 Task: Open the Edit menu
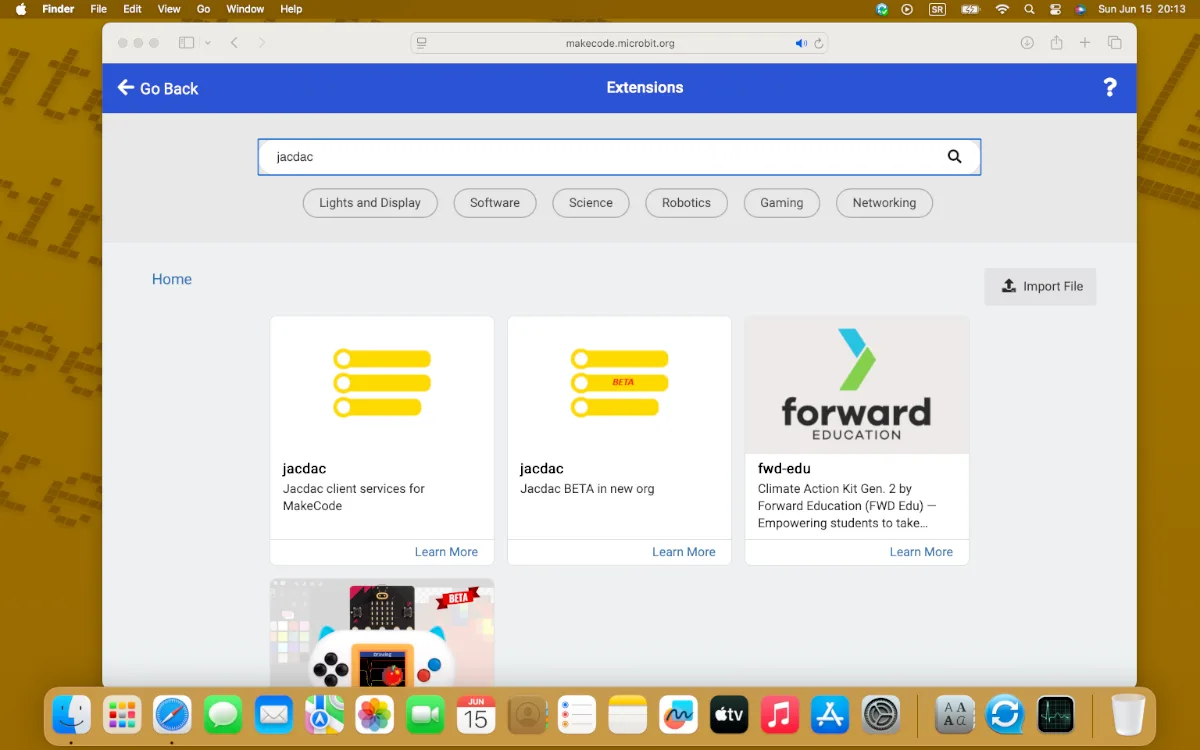132,9
